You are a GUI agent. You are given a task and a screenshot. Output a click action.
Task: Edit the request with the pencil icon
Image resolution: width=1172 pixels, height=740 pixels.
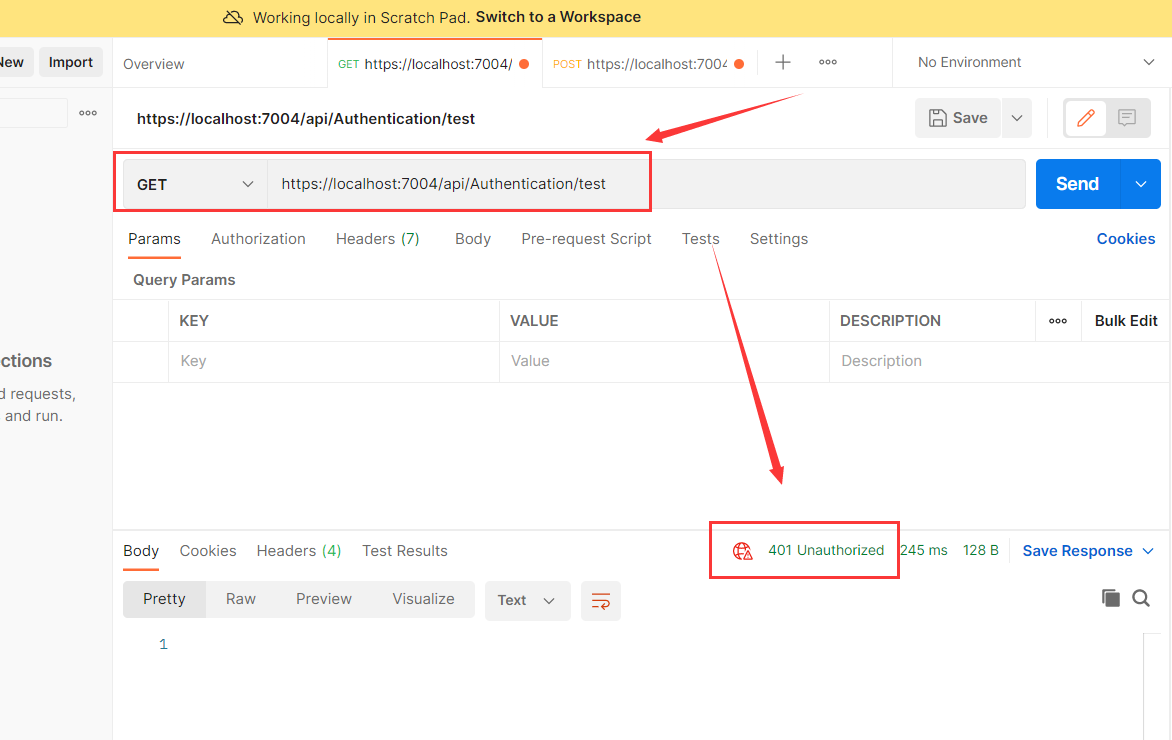click(x=1085, y=117)
